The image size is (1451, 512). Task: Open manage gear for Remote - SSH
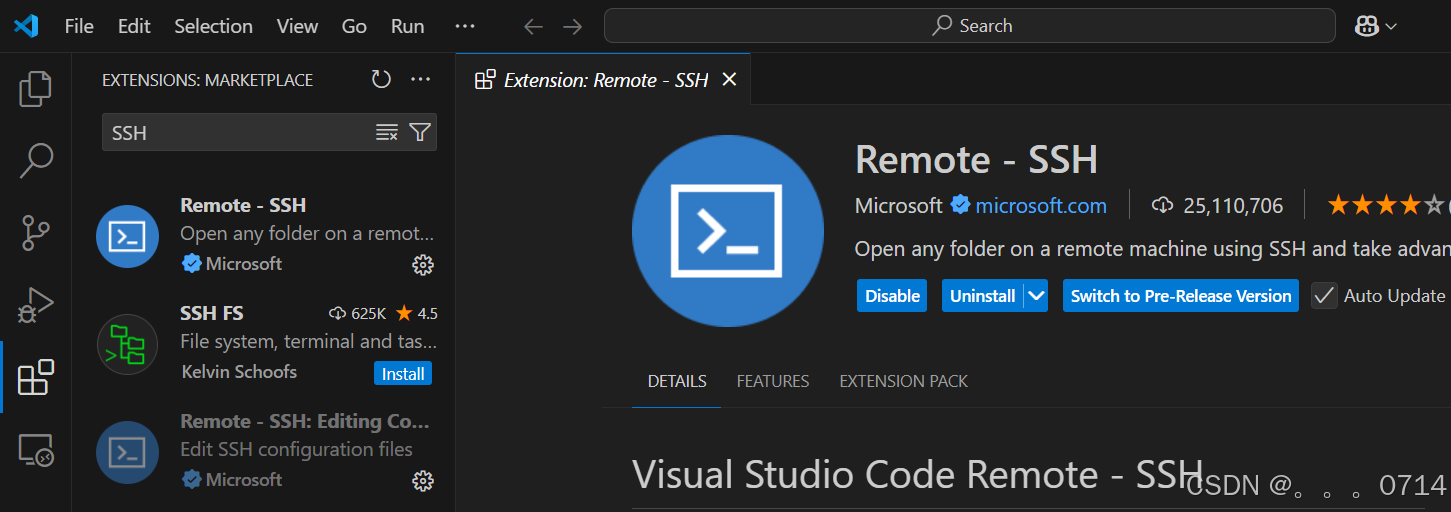(x=423, y=265)
